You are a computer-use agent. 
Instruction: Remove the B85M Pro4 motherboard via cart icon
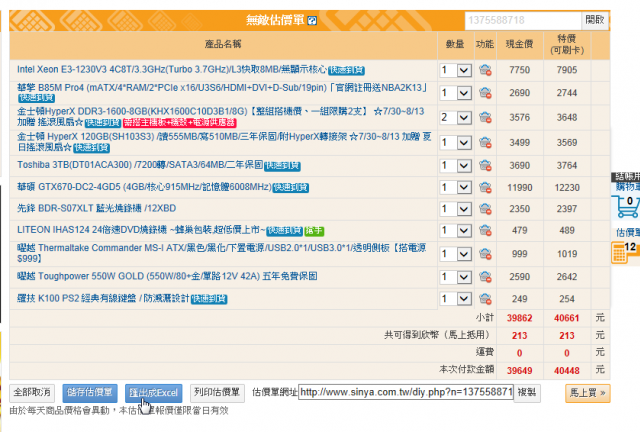click(485, 93)
